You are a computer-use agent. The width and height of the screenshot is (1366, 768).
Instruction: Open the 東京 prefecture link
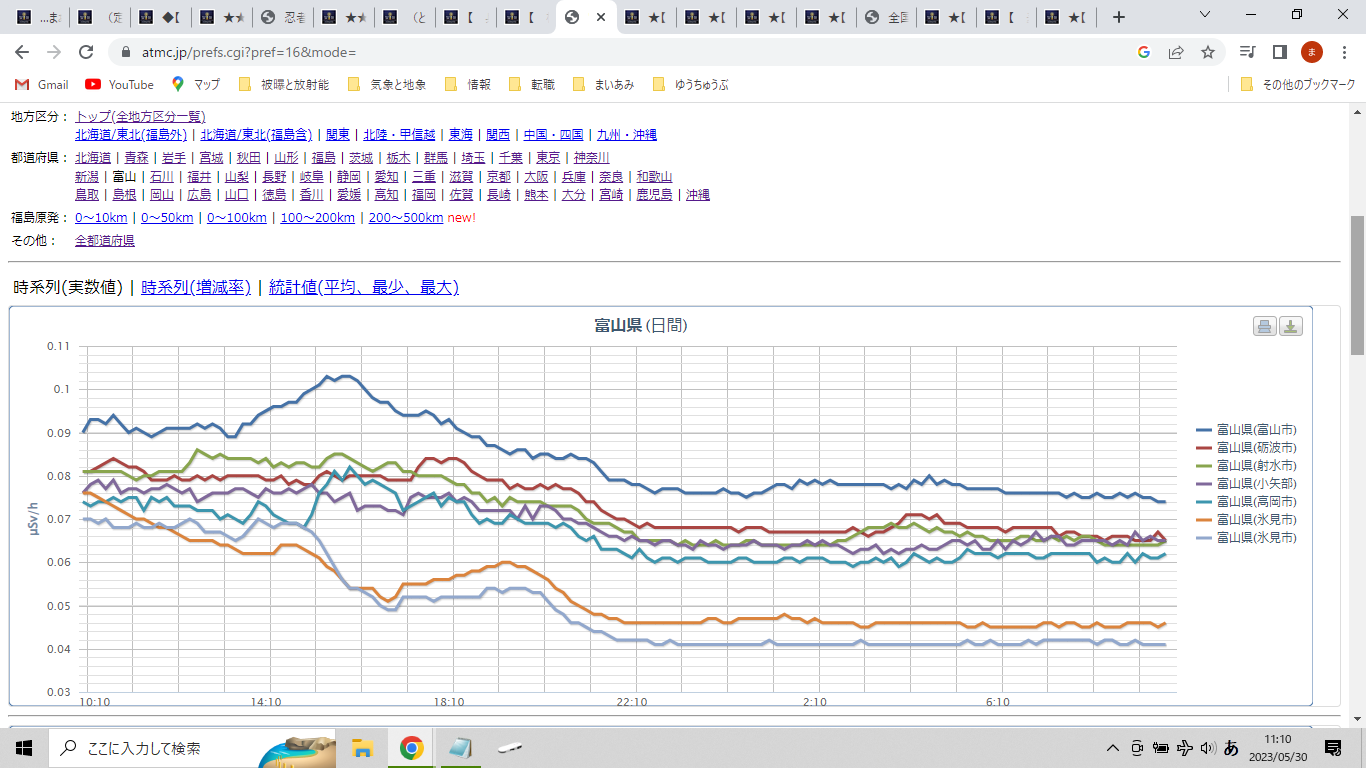click(x=548, y=157)
